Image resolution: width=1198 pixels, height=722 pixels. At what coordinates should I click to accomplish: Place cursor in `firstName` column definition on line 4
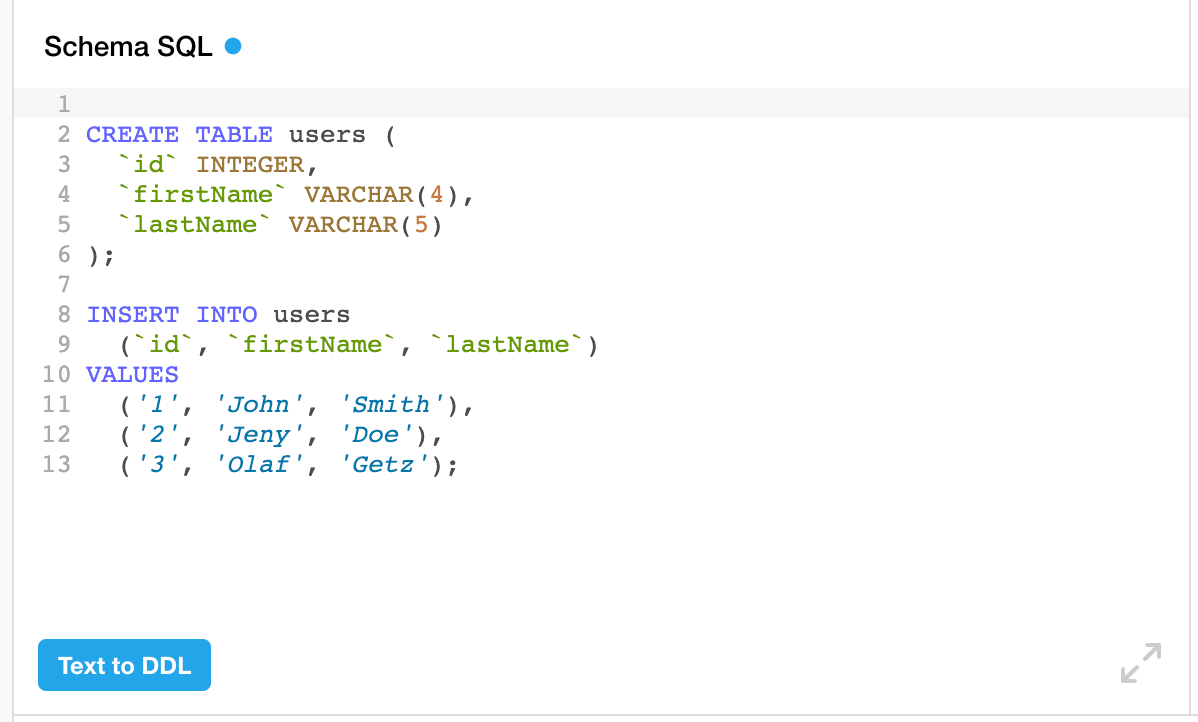pos(203,195)
